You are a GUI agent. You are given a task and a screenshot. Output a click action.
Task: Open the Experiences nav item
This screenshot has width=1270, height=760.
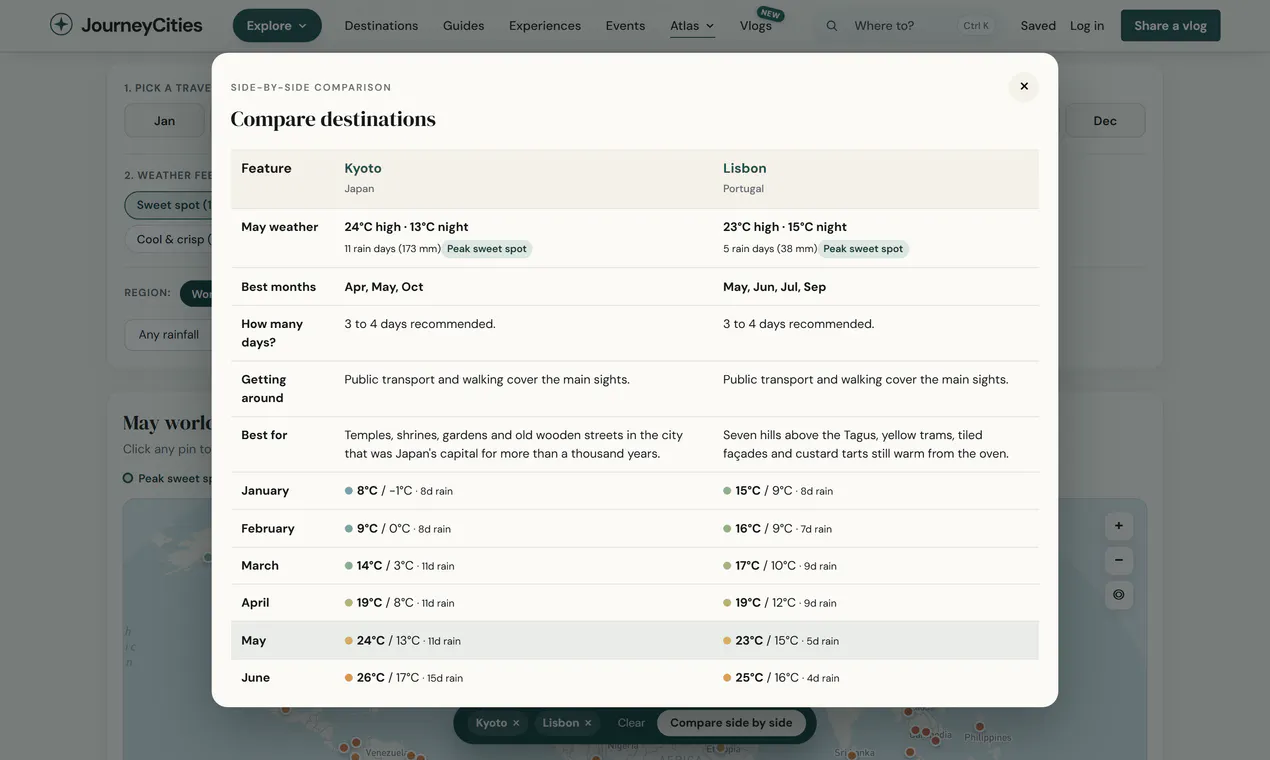pos(545,26)
